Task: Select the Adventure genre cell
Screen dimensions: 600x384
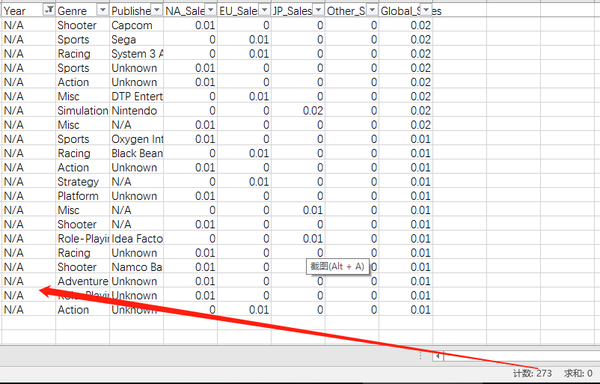Action: click(83, 281)
